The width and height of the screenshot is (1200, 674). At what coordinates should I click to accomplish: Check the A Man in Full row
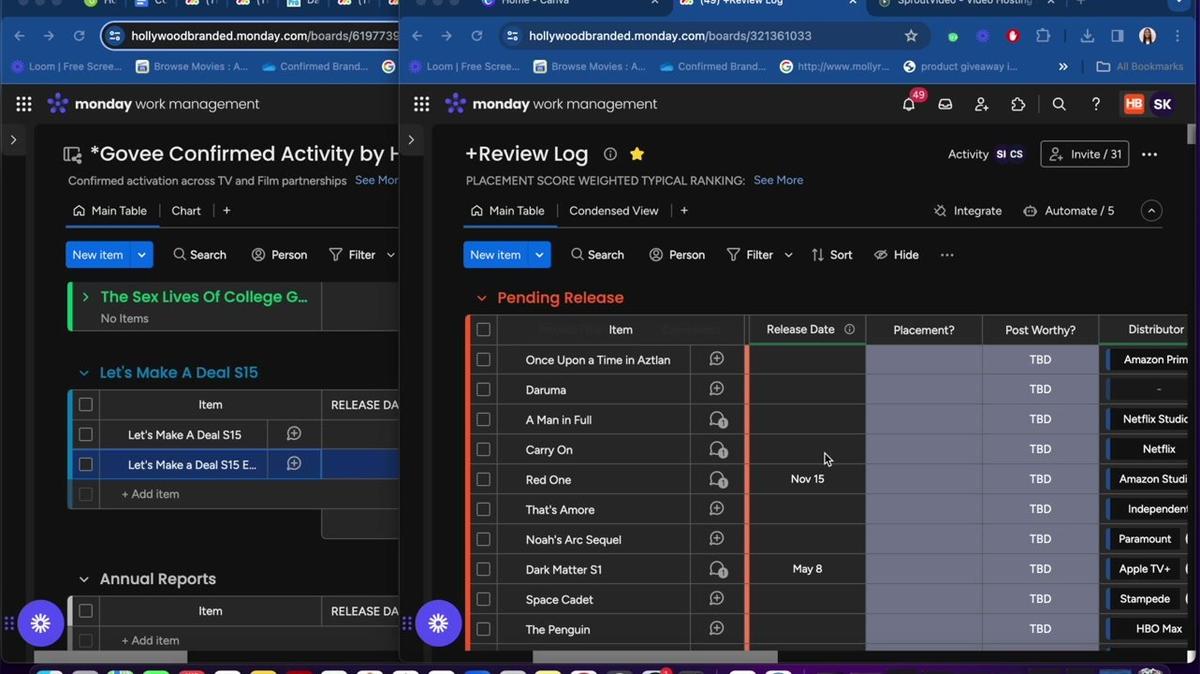(483, 419)
